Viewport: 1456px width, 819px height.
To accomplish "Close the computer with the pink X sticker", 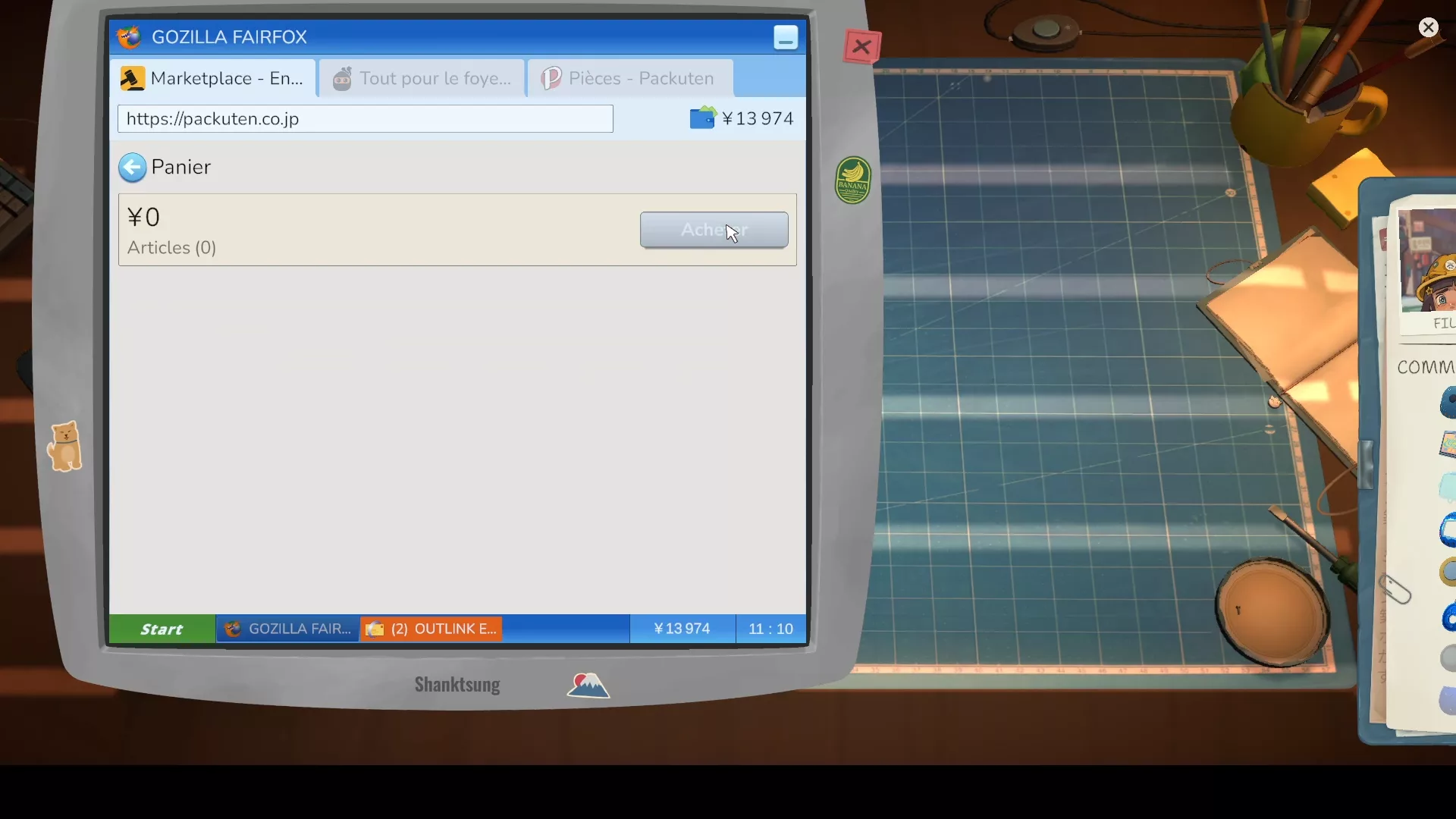I will 862,47.
